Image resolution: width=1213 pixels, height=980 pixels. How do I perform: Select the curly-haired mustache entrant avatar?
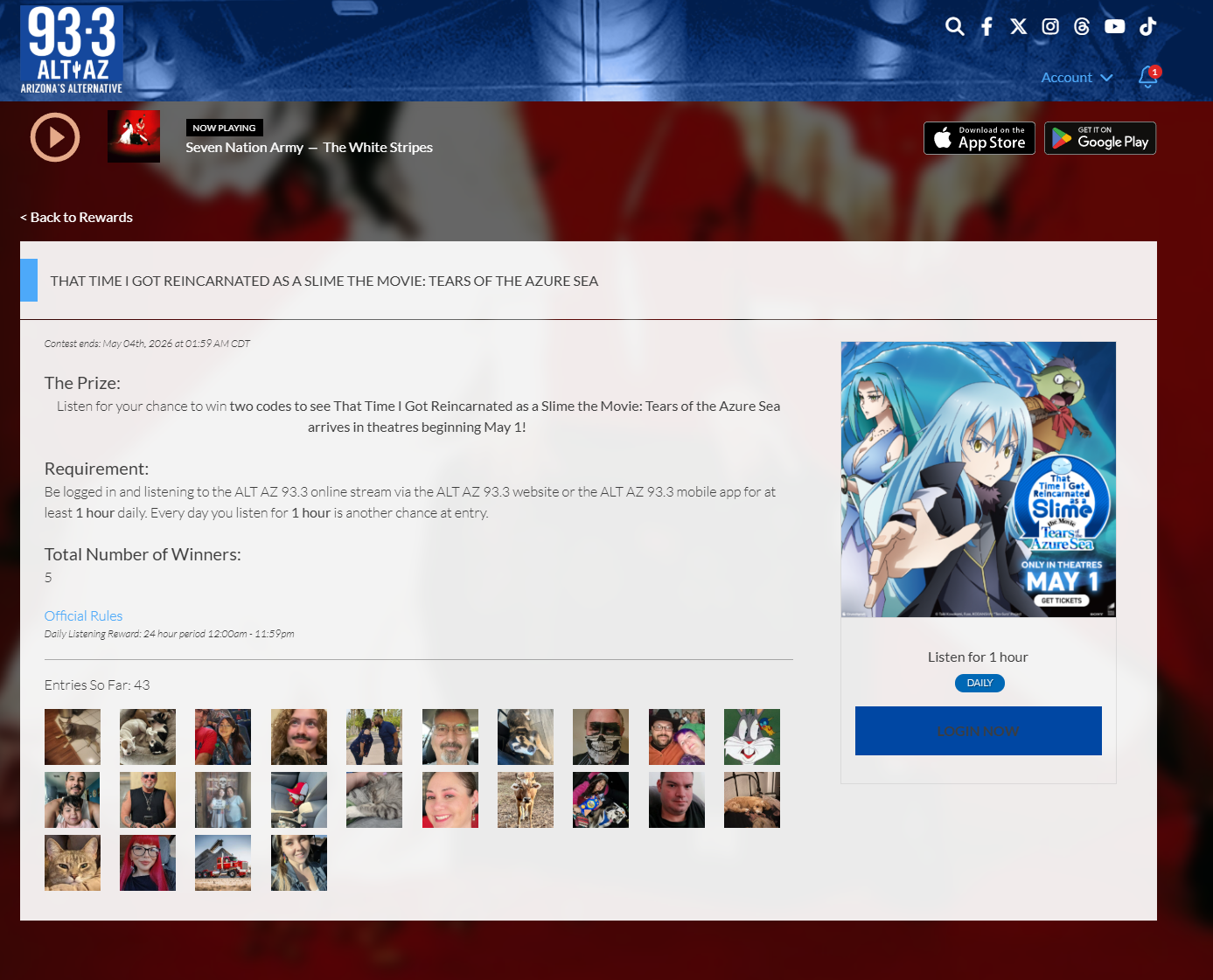299,737
